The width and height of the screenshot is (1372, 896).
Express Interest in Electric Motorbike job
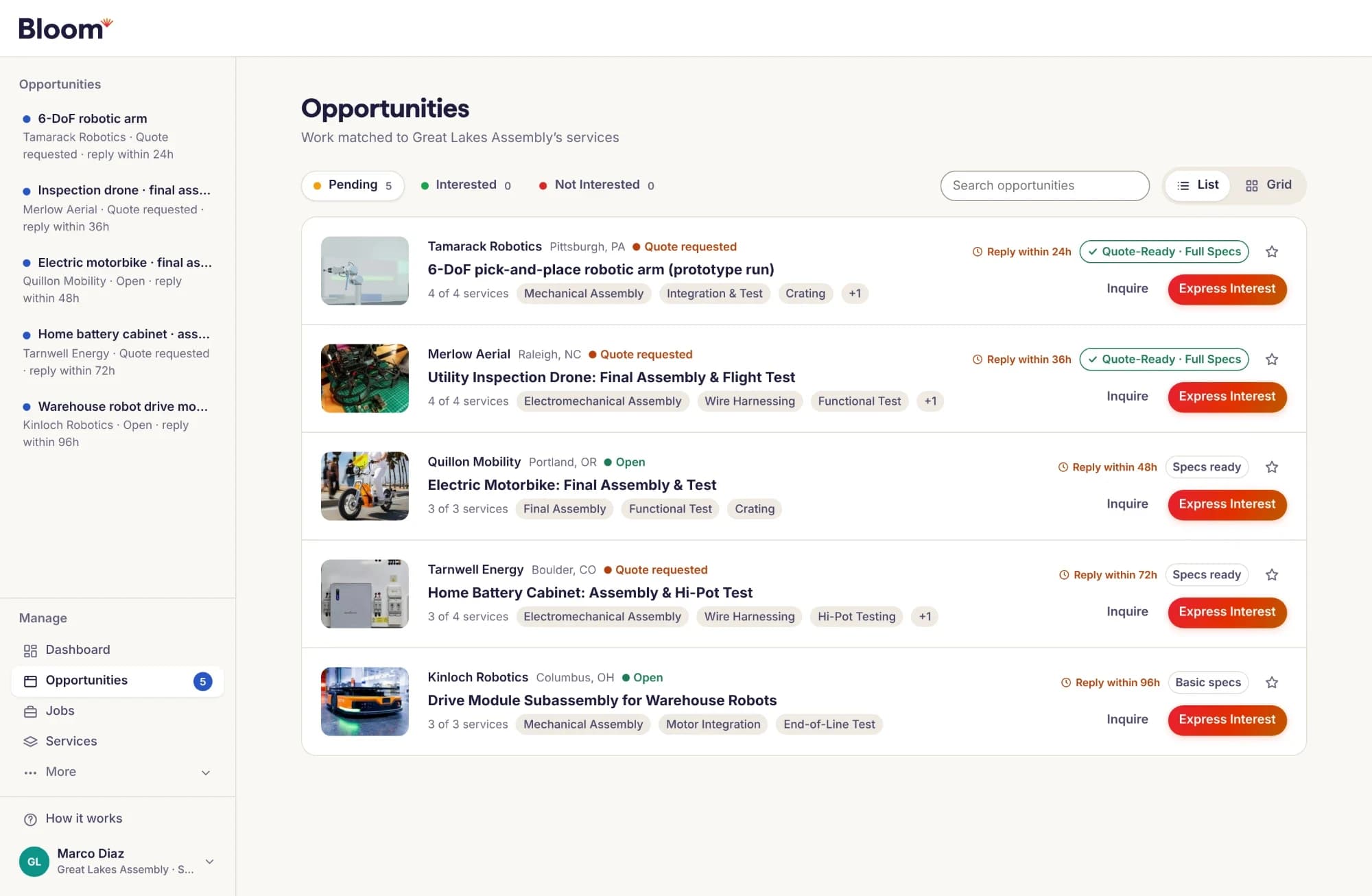point(1227,504)
